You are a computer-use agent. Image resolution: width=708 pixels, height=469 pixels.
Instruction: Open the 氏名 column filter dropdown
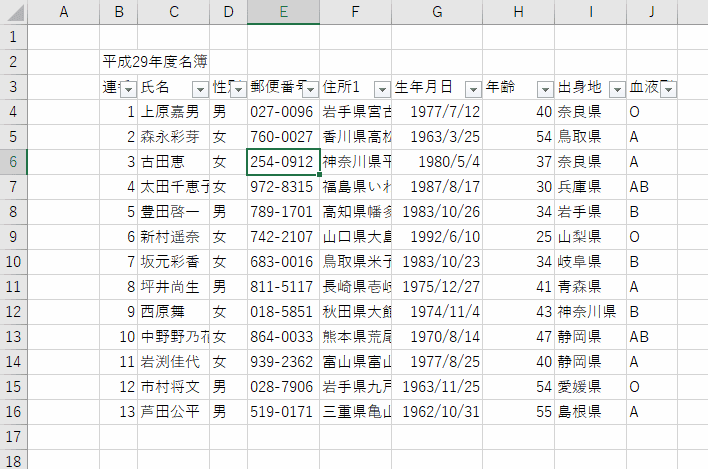[x=199, y=89]
